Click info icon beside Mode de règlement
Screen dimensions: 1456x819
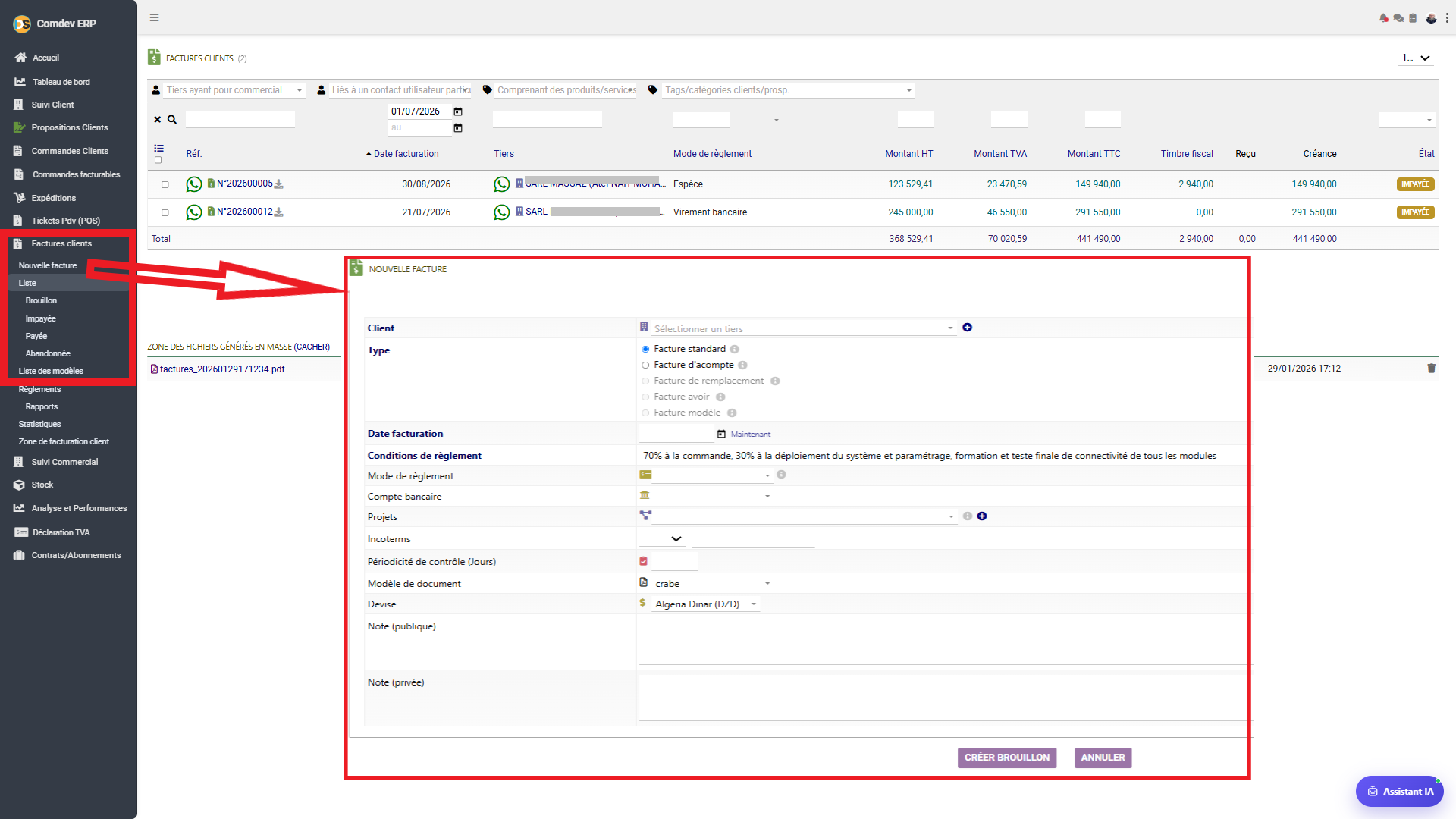pyautogui.click(x=782, y=475)
